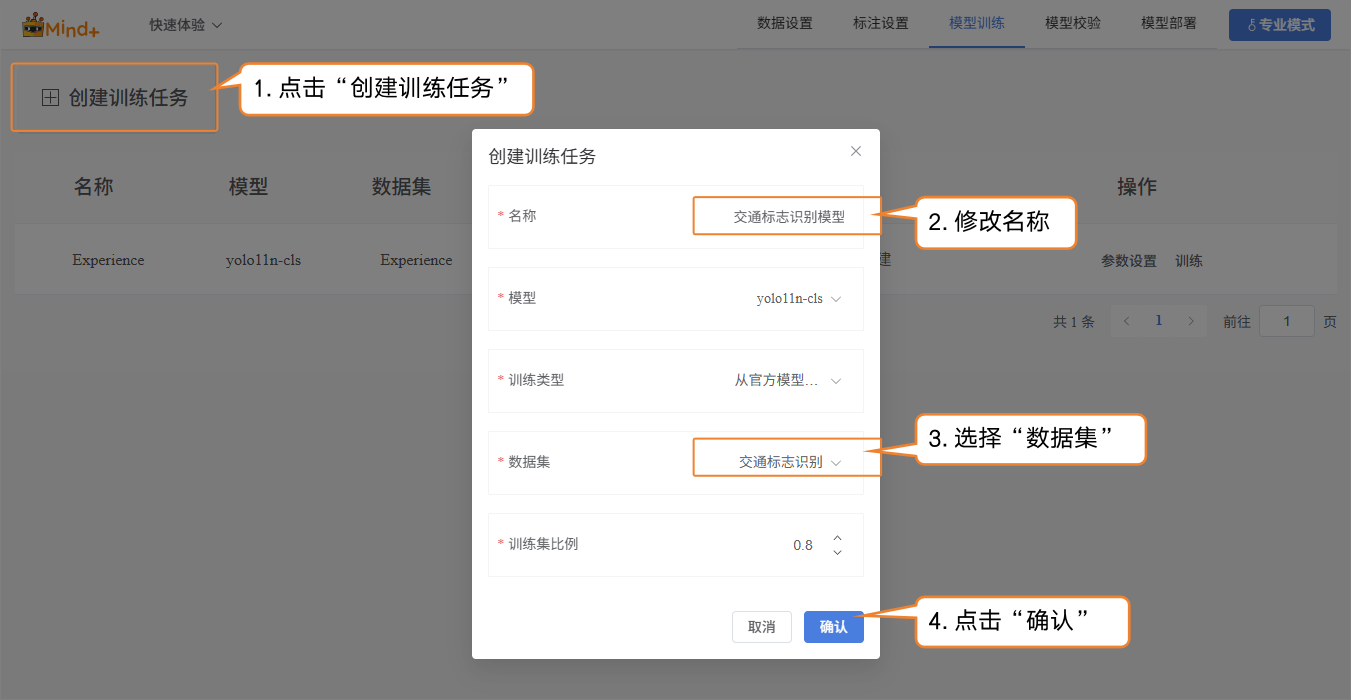Close the 创建训练任务 dialog with X
This screenshot has height=700, width=1351.
click(855, 151)
